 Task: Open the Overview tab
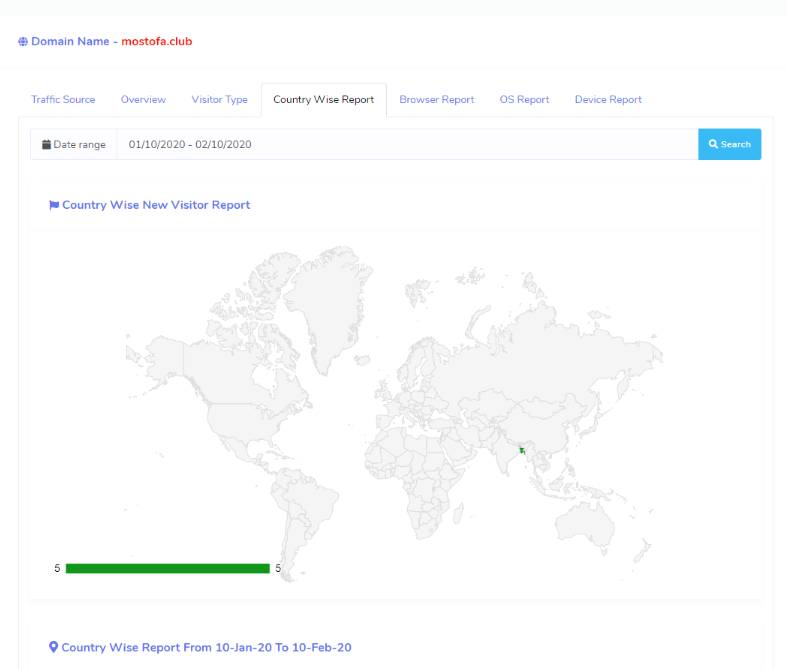[x=143, y=100]
